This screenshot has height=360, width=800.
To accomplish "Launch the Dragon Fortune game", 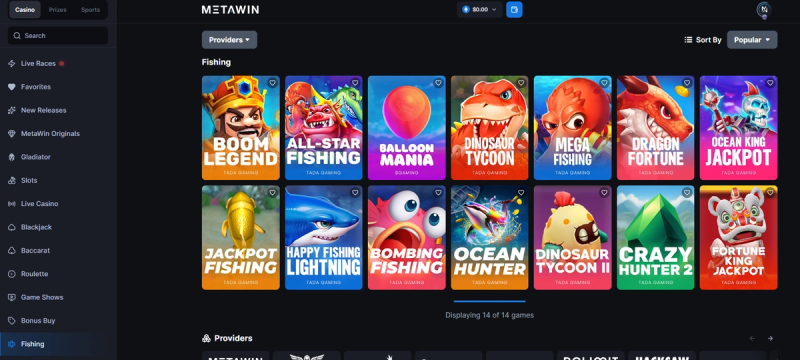I will 655,128.
